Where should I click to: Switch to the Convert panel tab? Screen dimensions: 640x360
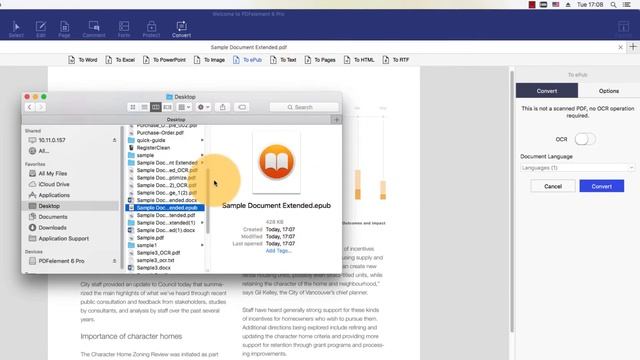547,91
